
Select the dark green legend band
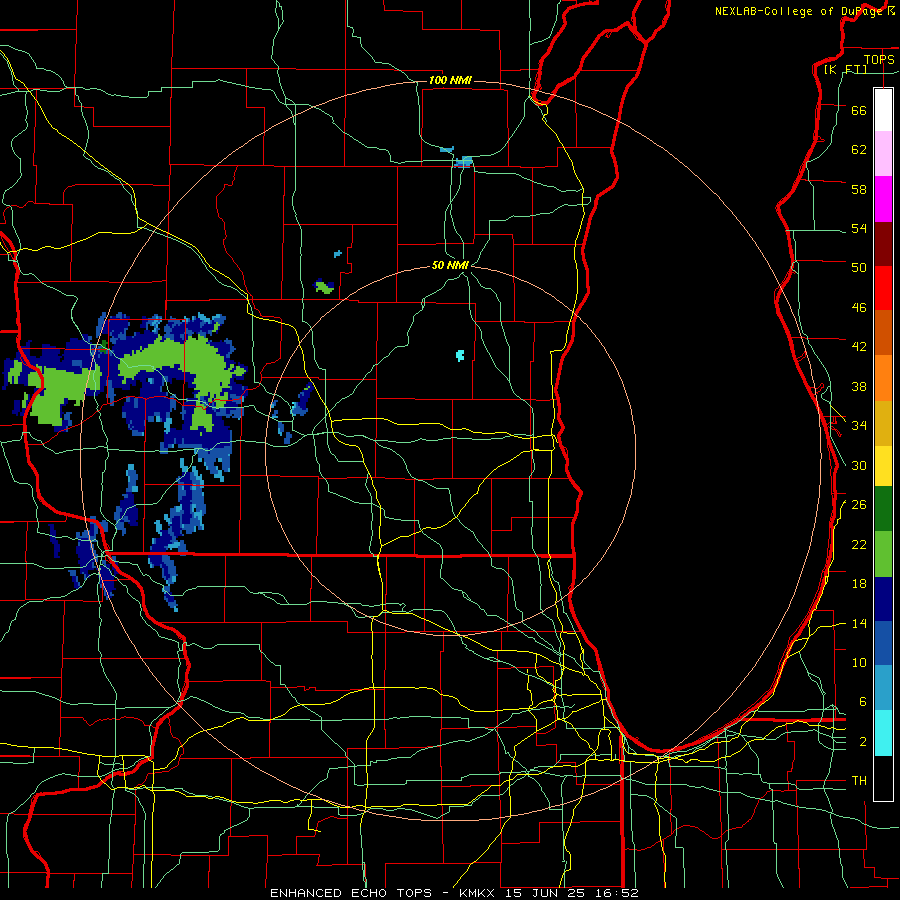click(883, 509)
